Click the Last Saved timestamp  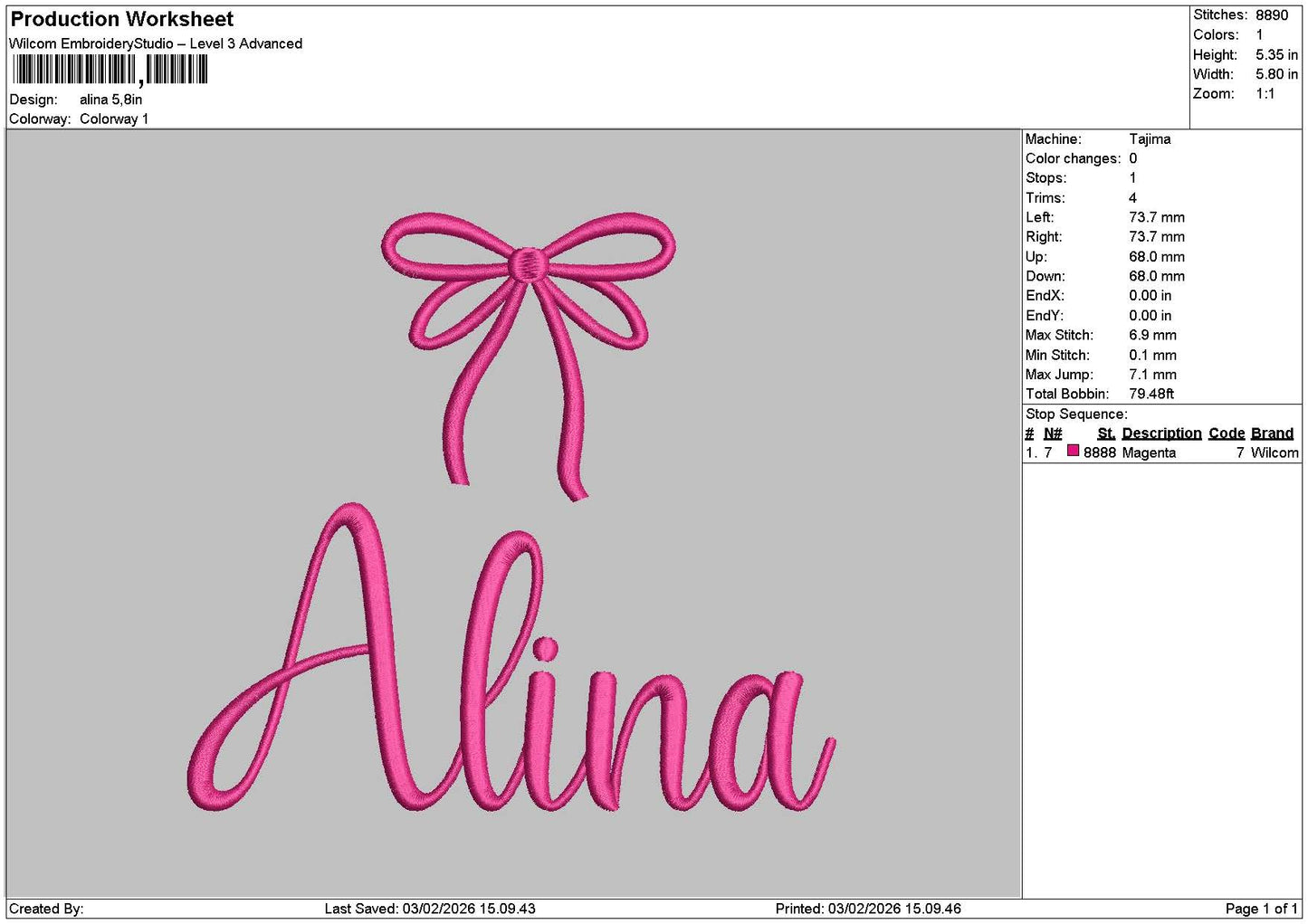click(430, 909)
